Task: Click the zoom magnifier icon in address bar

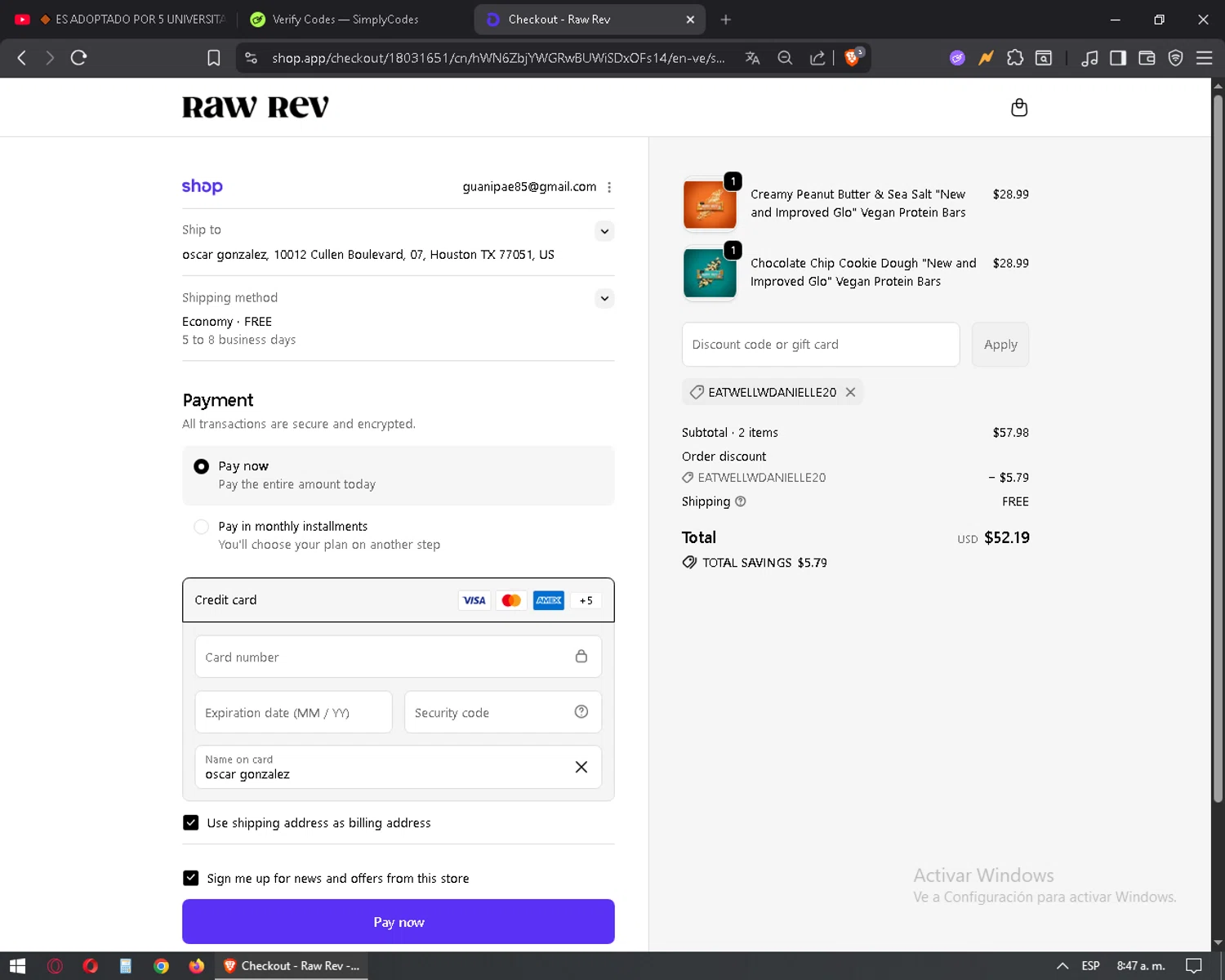Action: (x=785, y=57)
